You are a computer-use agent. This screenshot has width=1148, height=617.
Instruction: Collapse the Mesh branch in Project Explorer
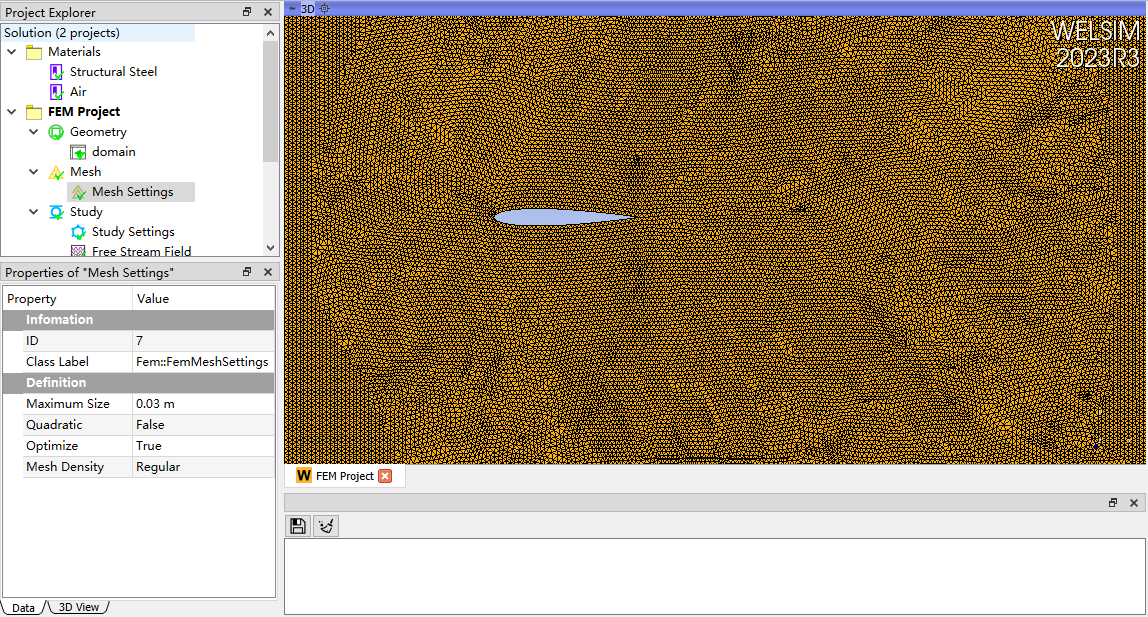(x=33, y=171)
